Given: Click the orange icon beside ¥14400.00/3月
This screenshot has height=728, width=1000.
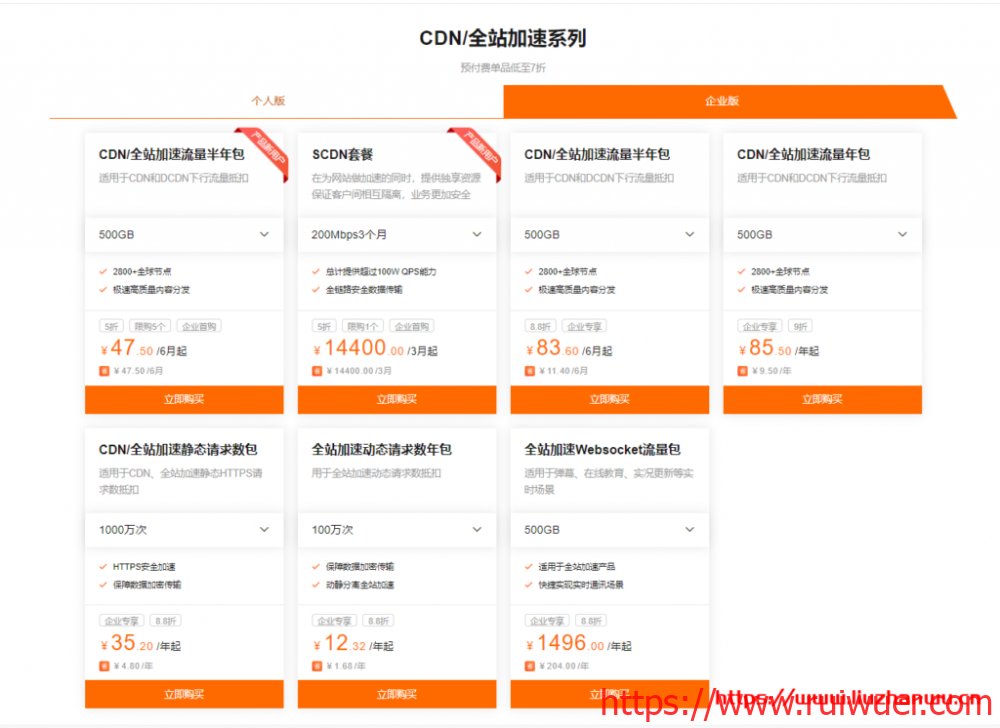Looking at the screenshot, I should pyautogui.click(x=317, y=370).
